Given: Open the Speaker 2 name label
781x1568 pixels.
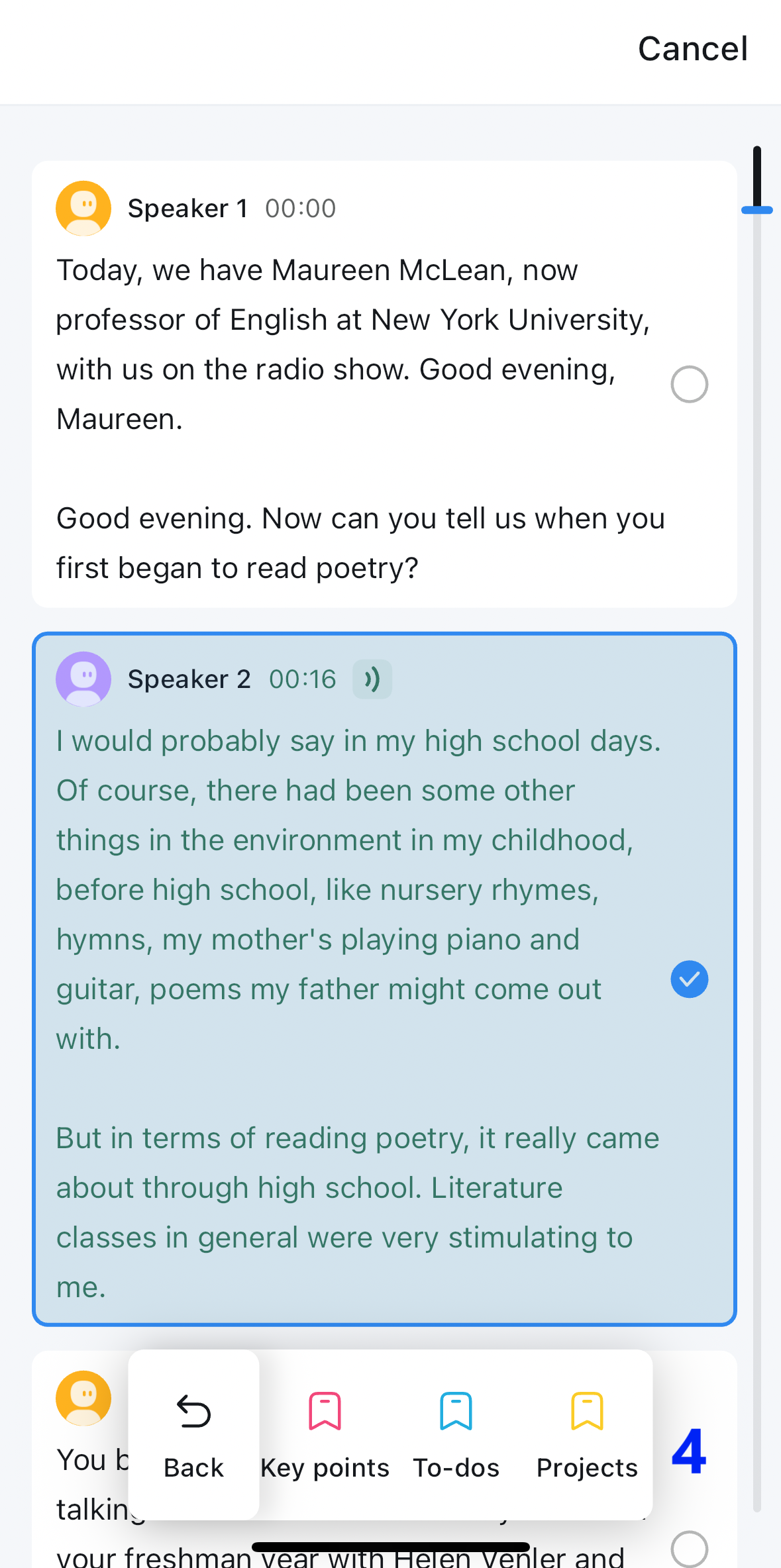Looking at the screenshot, I should 189,679.
